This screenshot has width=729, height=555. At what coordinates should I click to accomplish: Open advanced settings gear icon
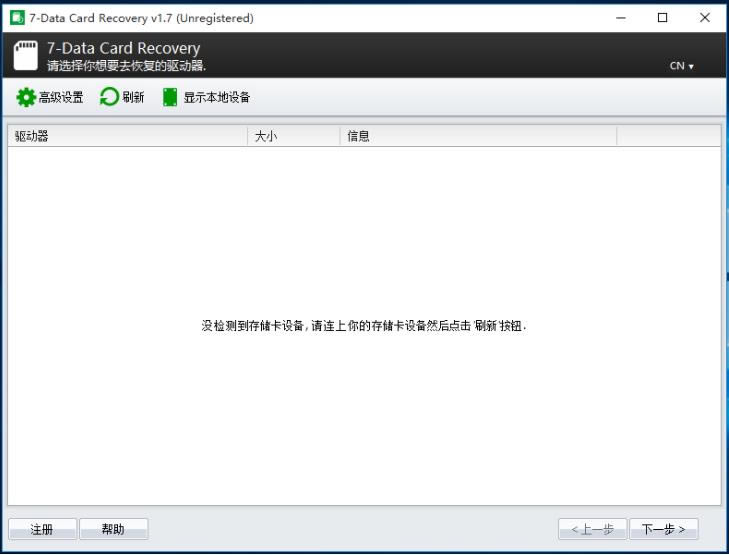point(26,97)
